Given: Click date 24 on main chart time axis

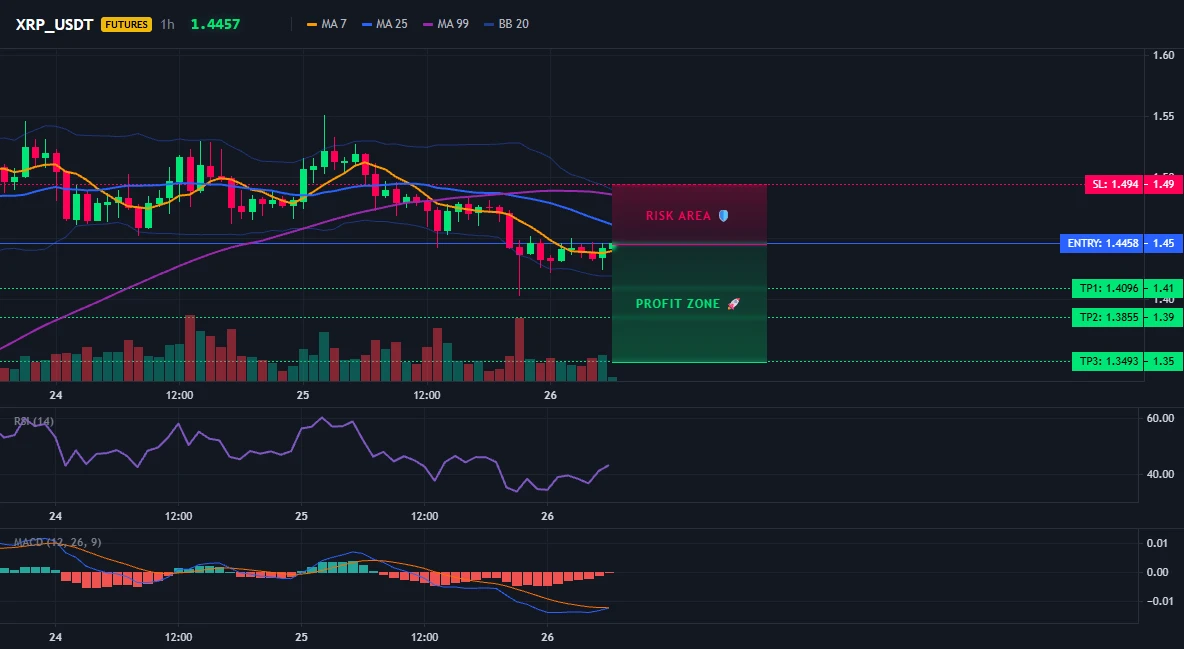Looking at the screenshot, I should [x=55, y=395].
